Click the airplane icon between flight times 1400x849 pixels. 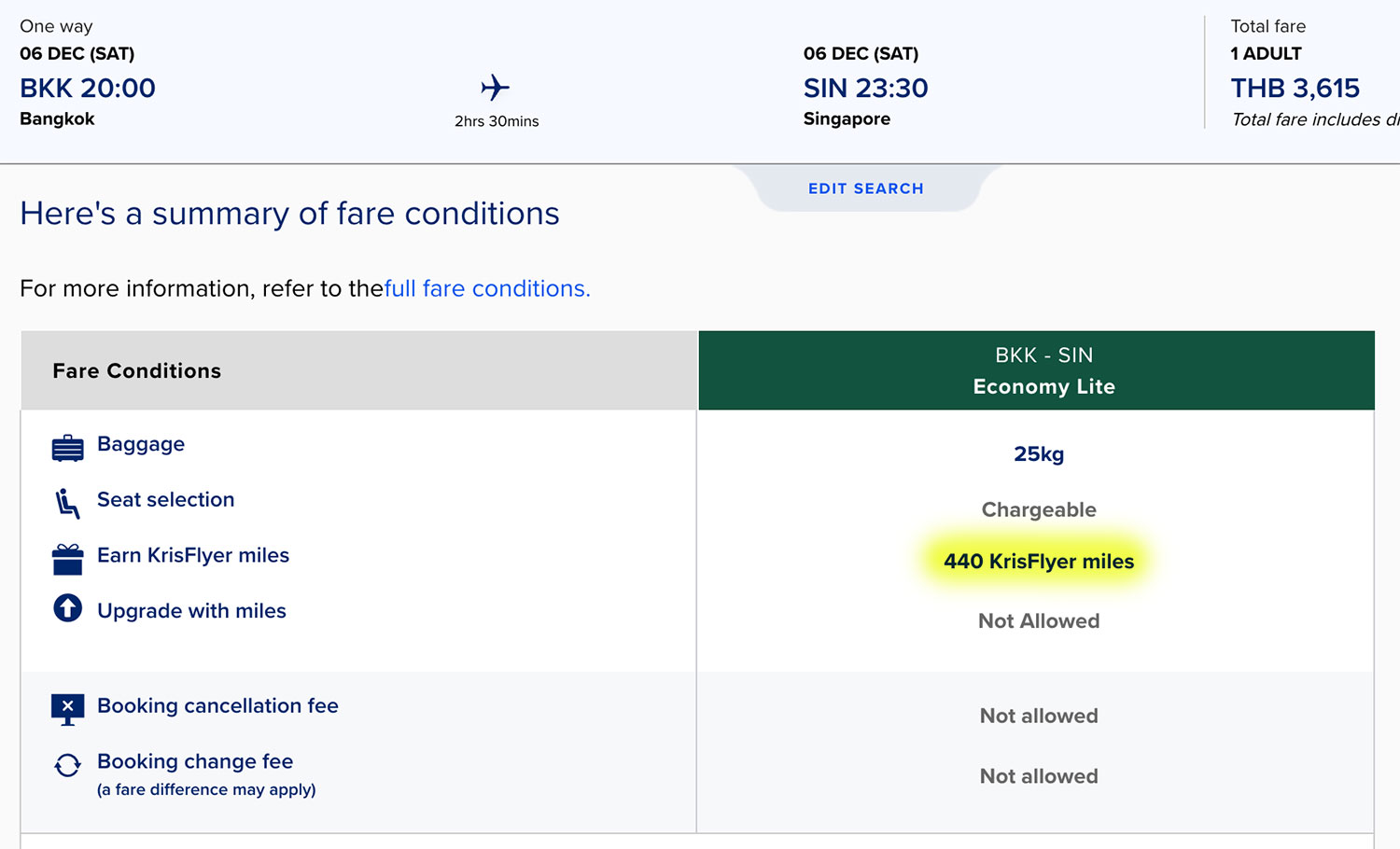coord(496,88)
